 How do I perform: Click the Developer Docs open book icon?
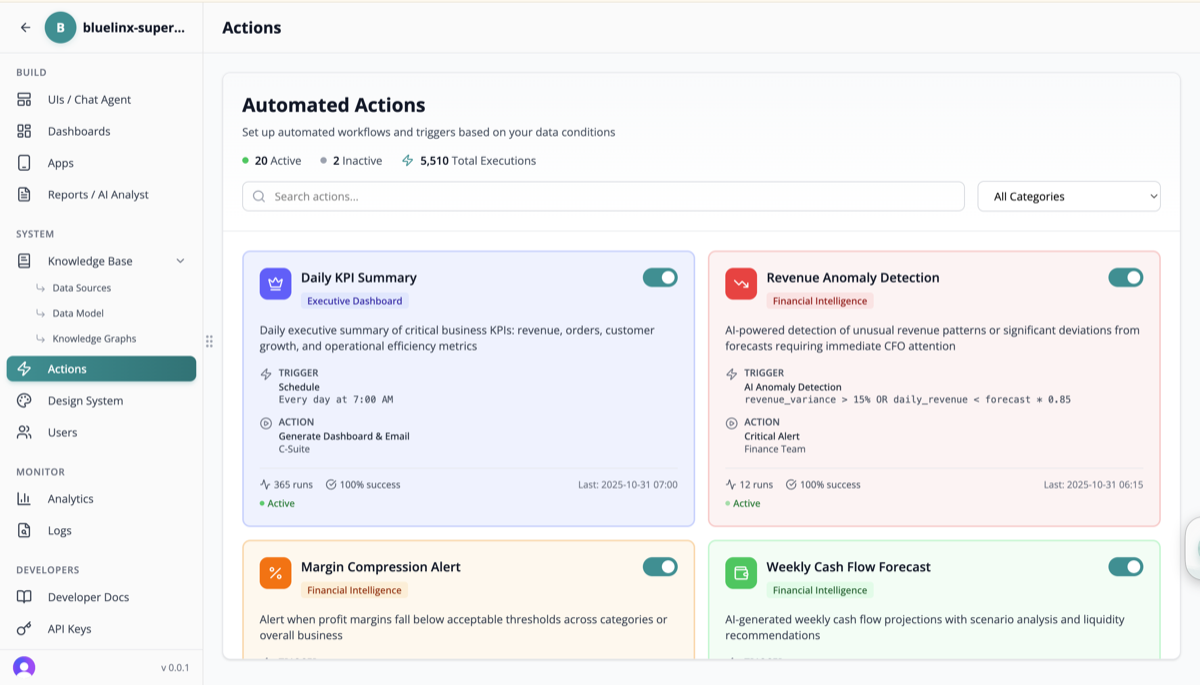point(24,597)
